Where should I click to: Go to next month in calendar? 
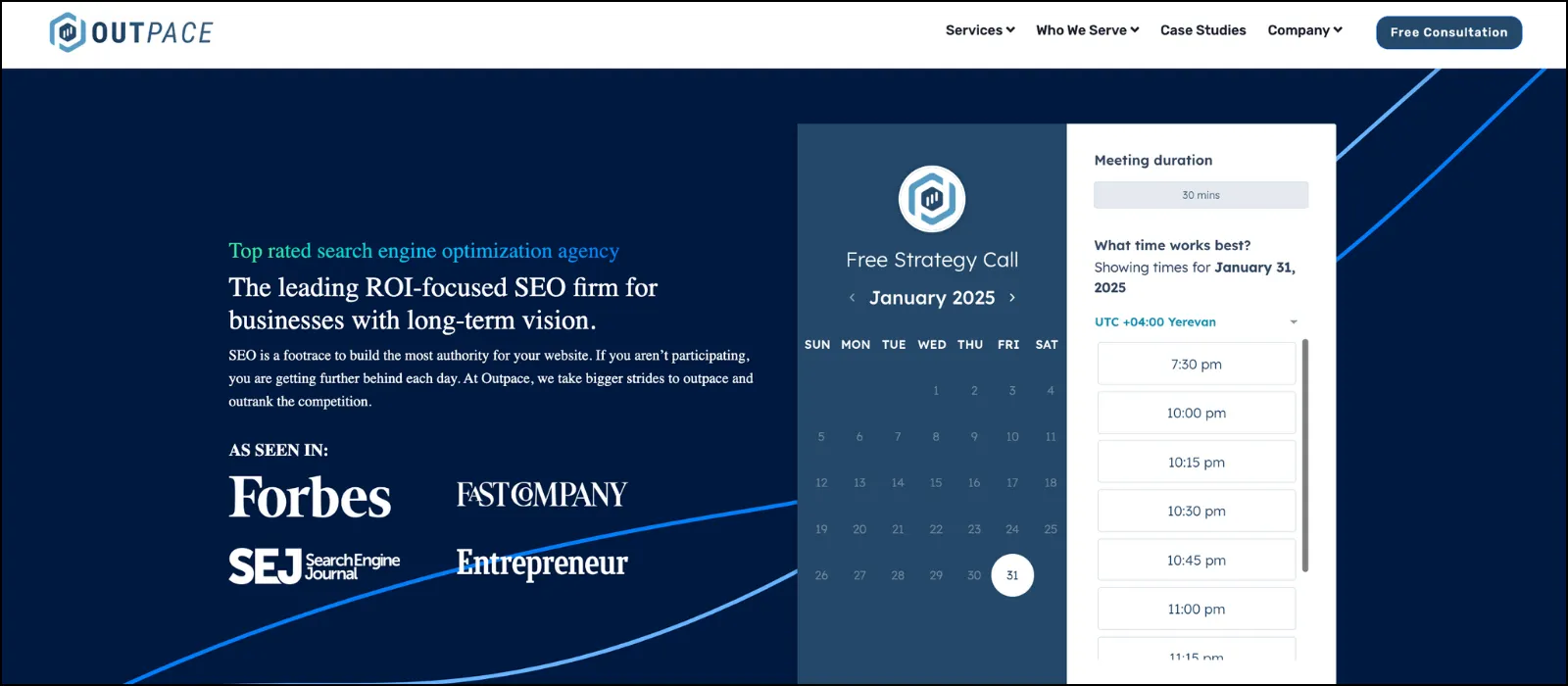(1012, 298)
